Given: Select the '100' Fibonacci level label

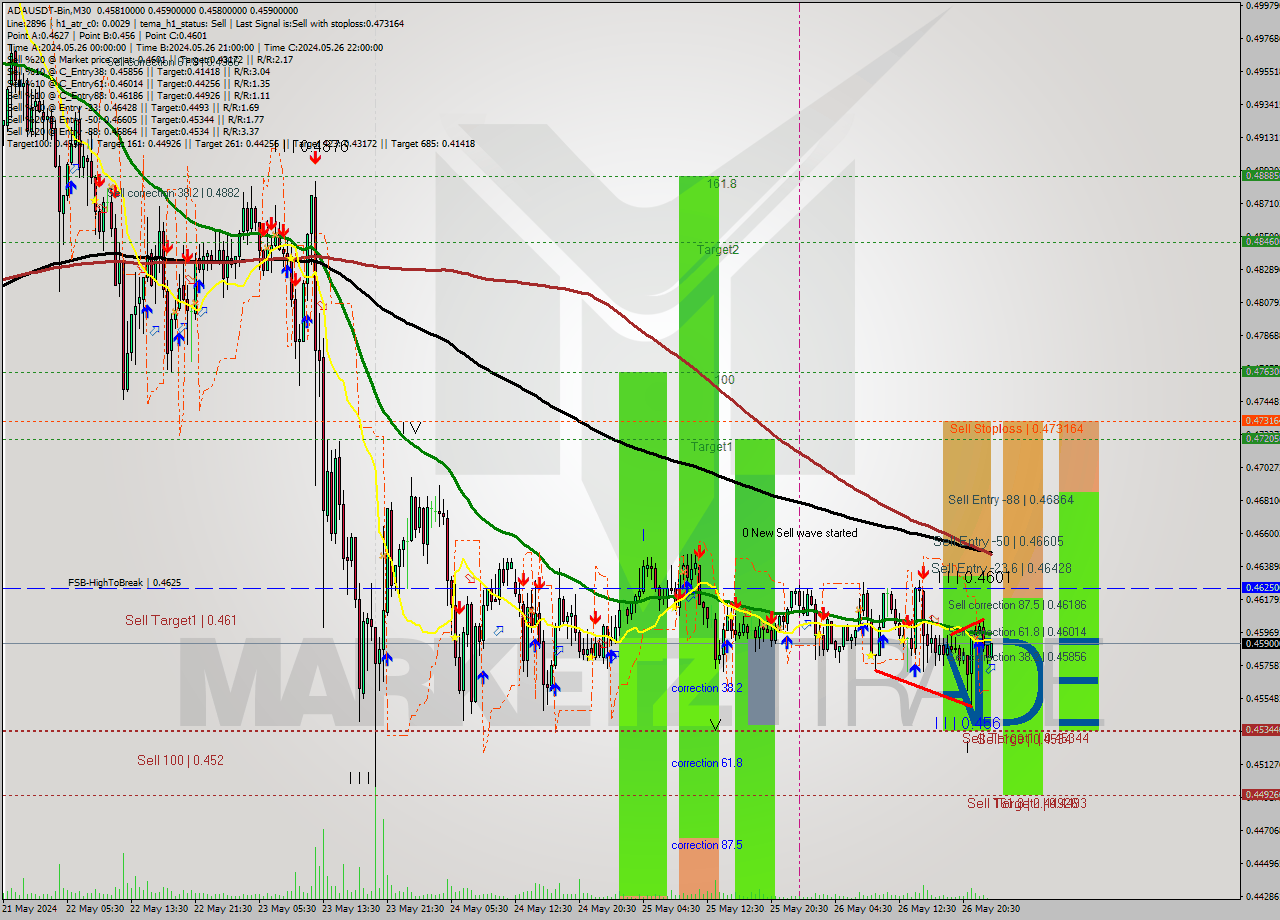Looking at the screenshot, I should pos(725,380).
